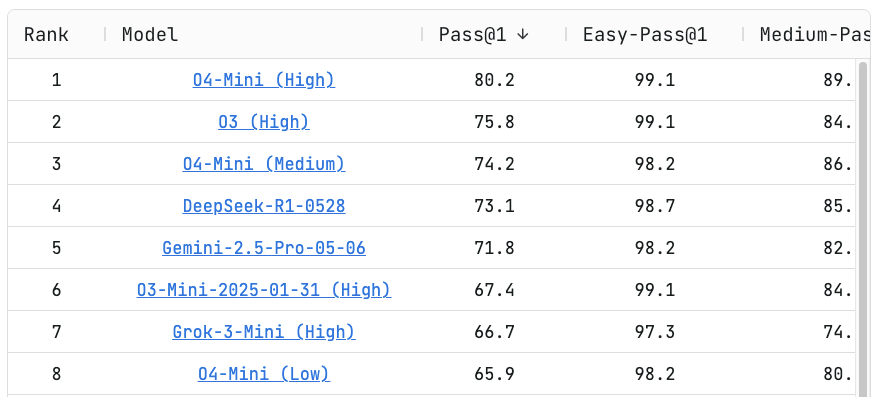Select the rank 5 row cell
The width and height of the screenshot is (879, 397).
pyautogui.click(x=56, y=248)
